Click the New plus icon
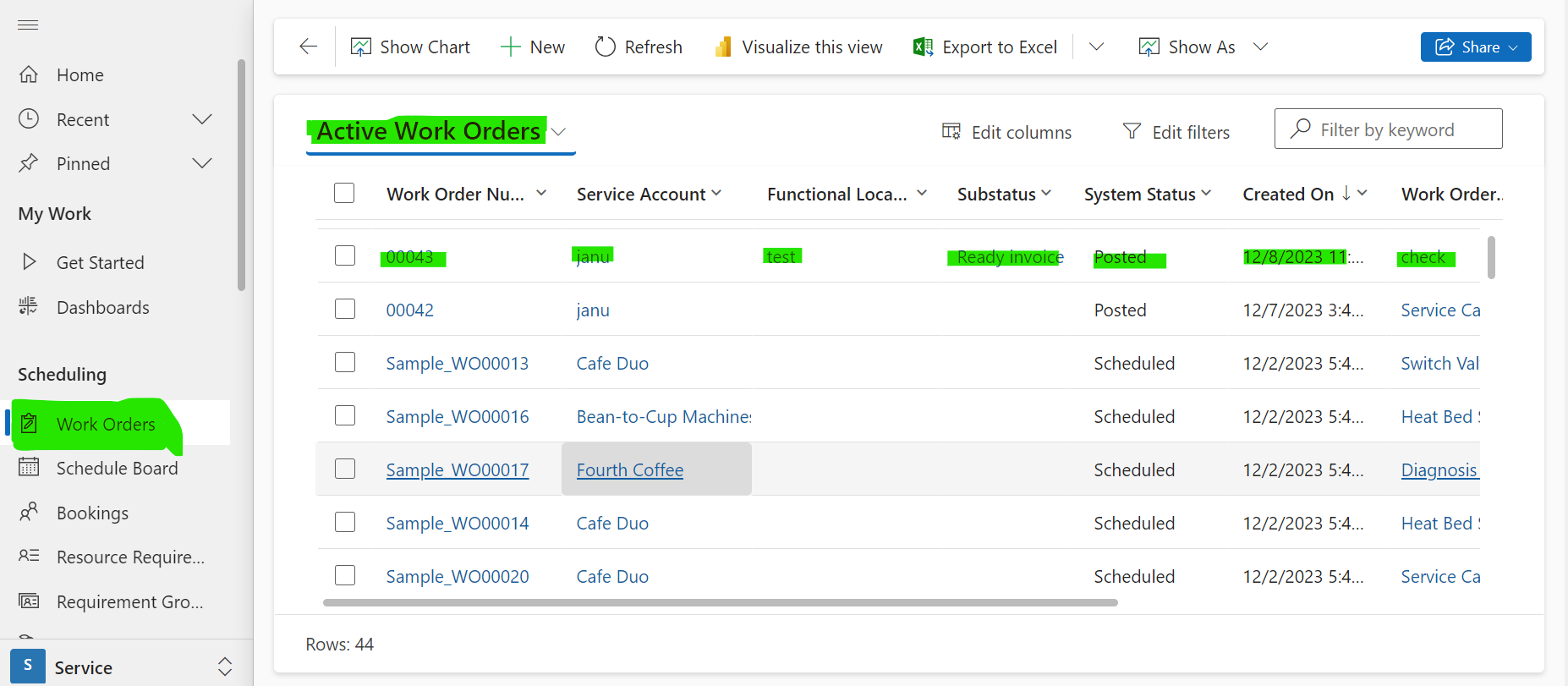This screenshot has height=686, width=1568. click(510, 47)
